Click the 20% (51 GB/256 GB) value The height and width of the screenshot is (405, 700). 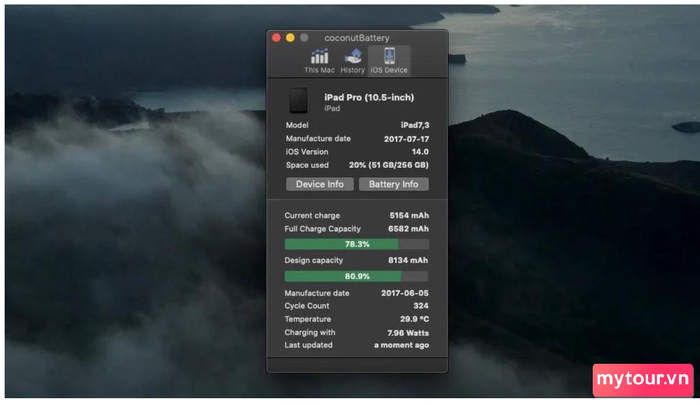(x=389, y=165)
